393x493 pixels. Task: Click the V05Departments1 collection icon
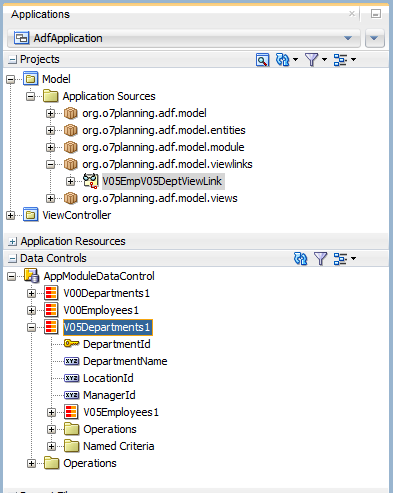pyautogui.click(x=51, y=327)
